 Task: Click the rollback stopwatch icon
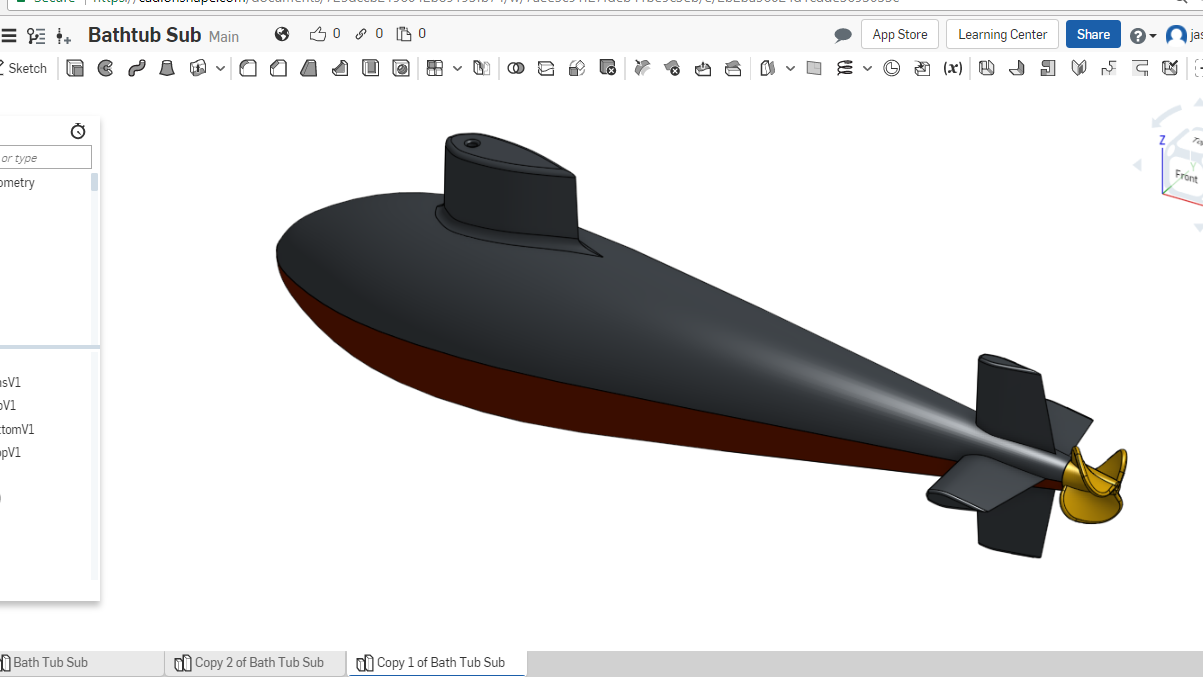[x=78, y=131]
